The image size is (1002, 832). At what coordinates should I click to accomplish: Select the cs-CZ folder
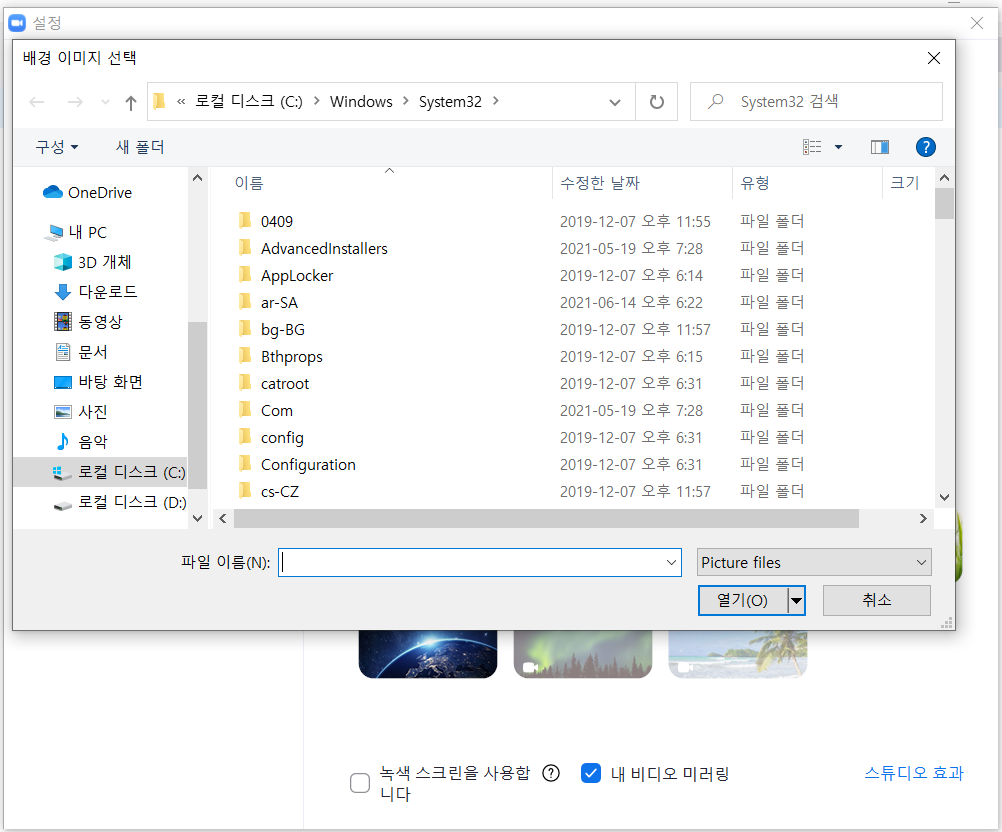point(280,491)
